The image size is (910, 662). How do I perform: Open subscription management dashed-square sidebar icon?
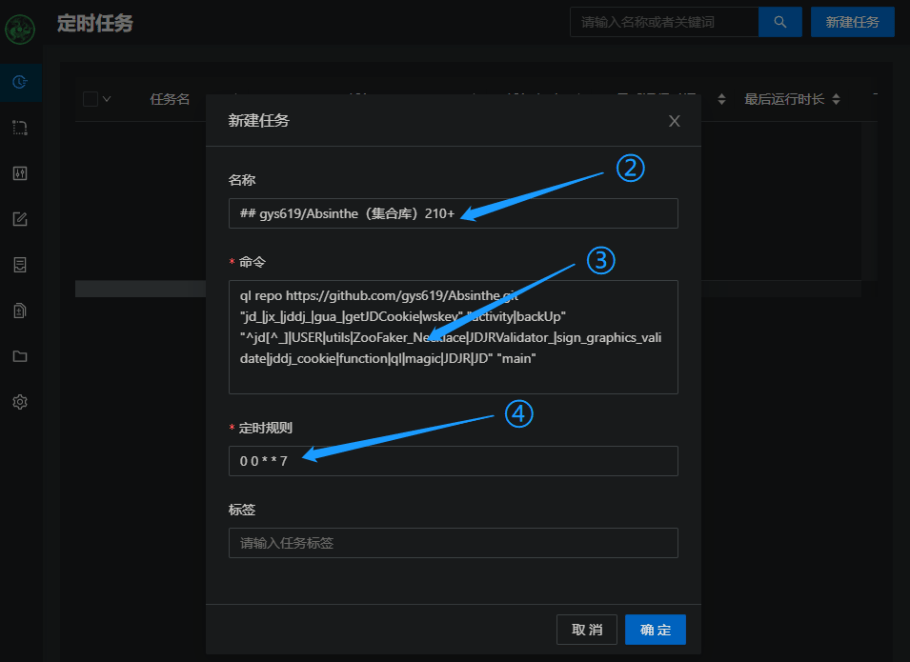pos(20,128)
